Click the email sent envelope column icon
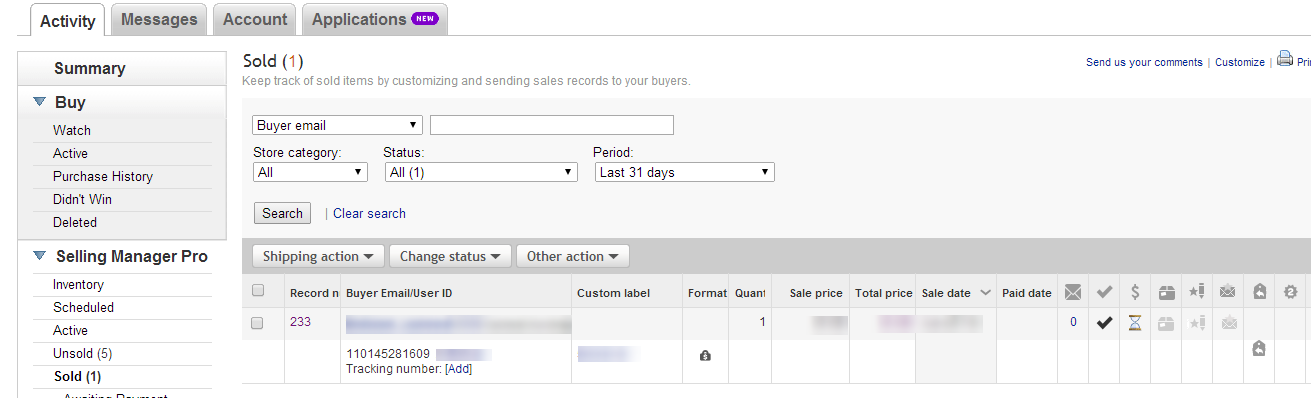Image resolution: width=1311 pixels, height=398 pixels. (x=1073, y=292)
